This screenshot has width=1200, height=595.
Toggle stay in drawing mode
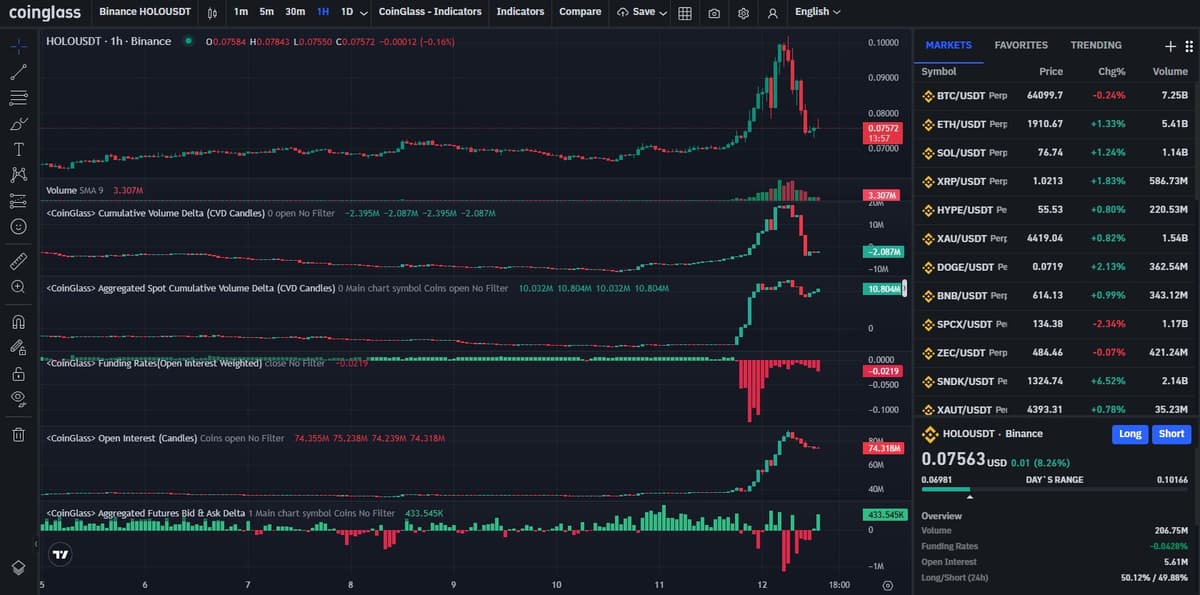coord(18,348)
